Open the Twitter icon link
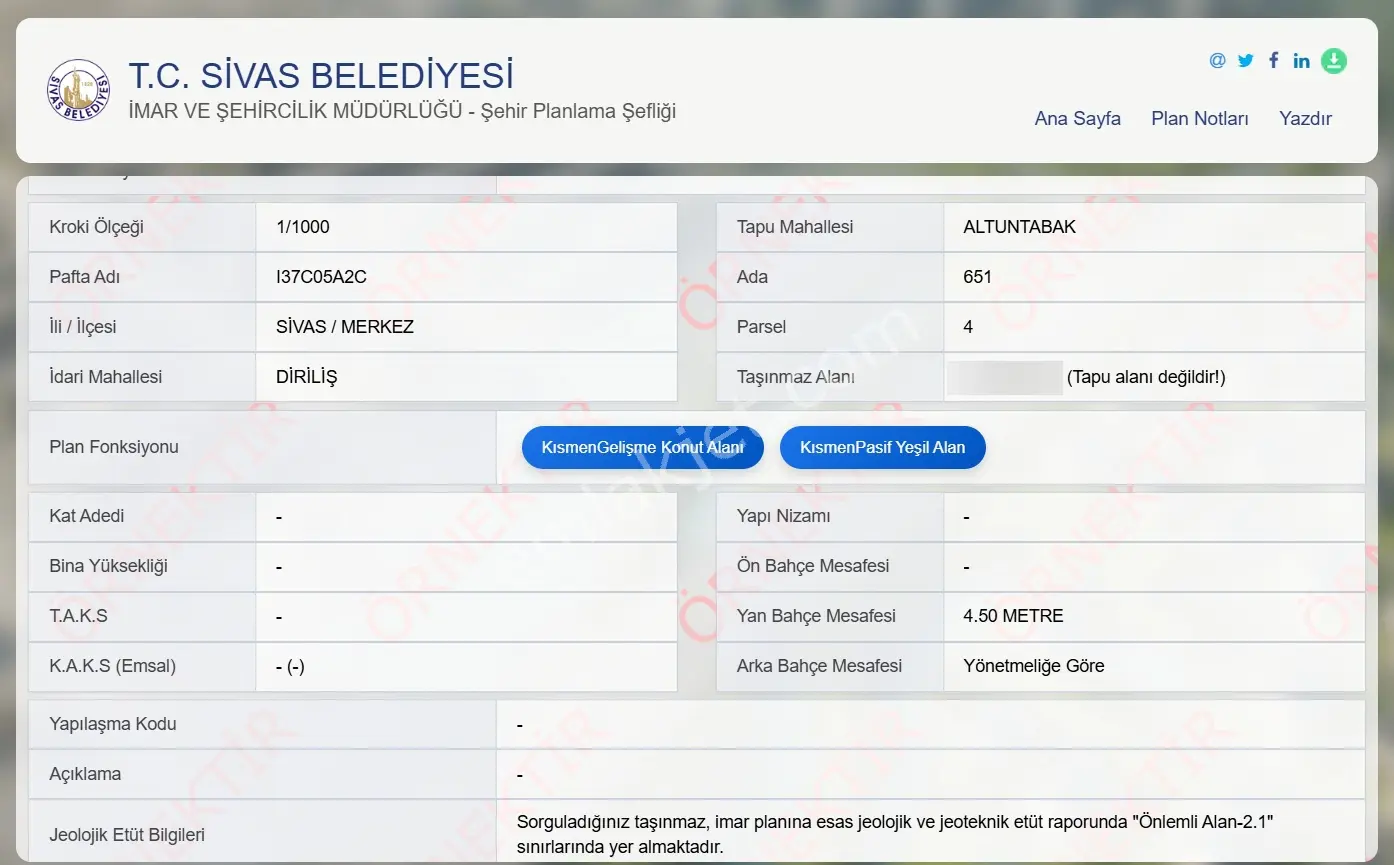 point(1245,60)
